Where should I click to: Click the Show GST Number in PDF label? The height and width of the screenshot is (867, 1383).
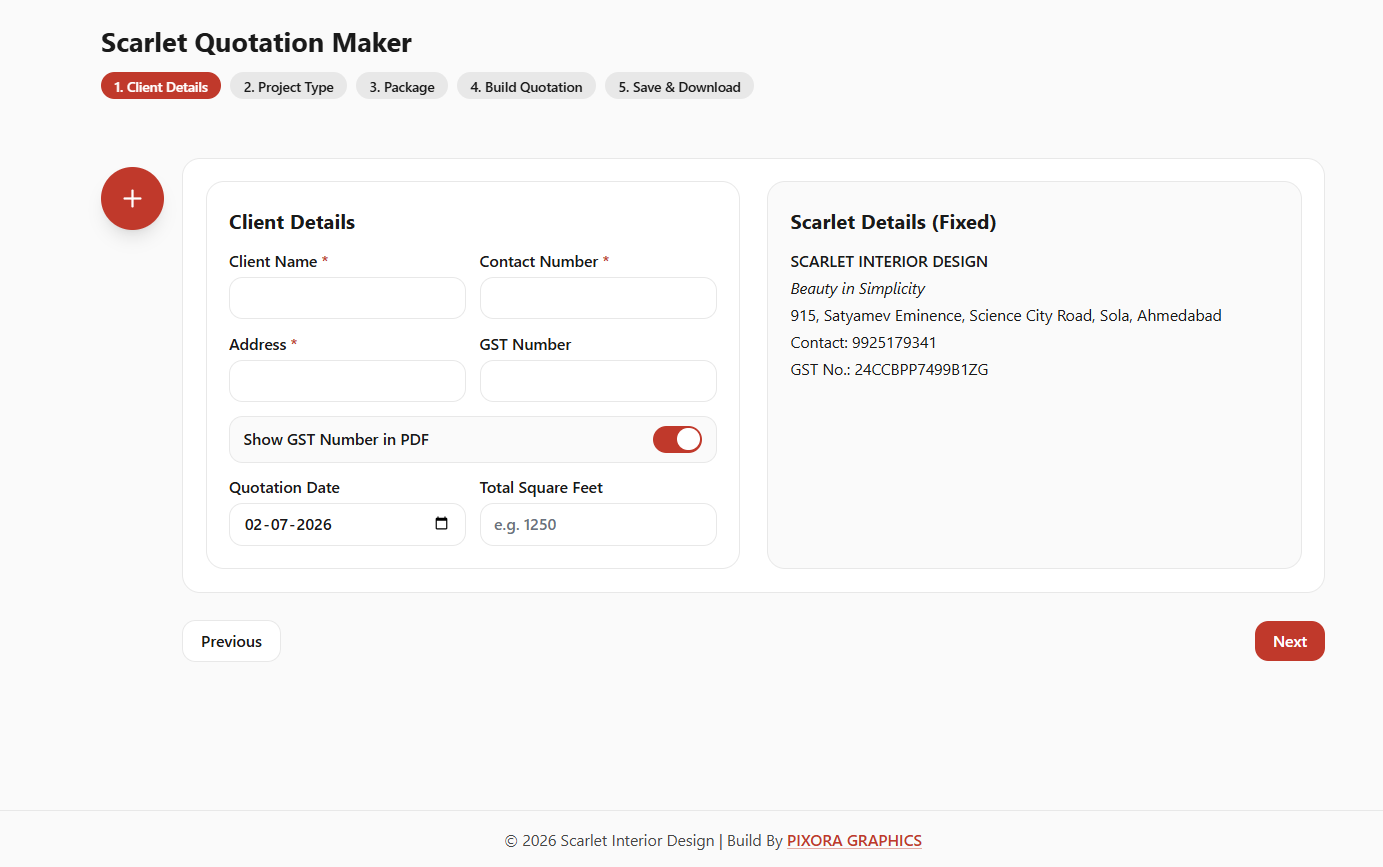[x=336, y=439]
